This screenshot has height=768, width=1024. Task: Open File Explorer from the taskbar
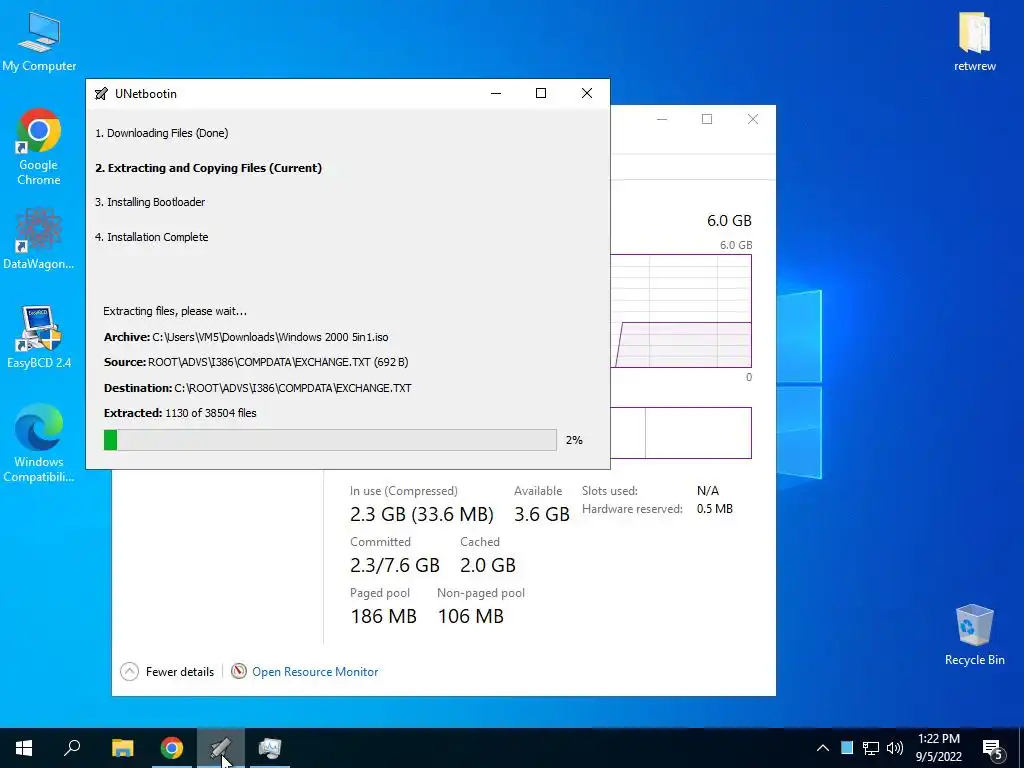pos(122,748)
